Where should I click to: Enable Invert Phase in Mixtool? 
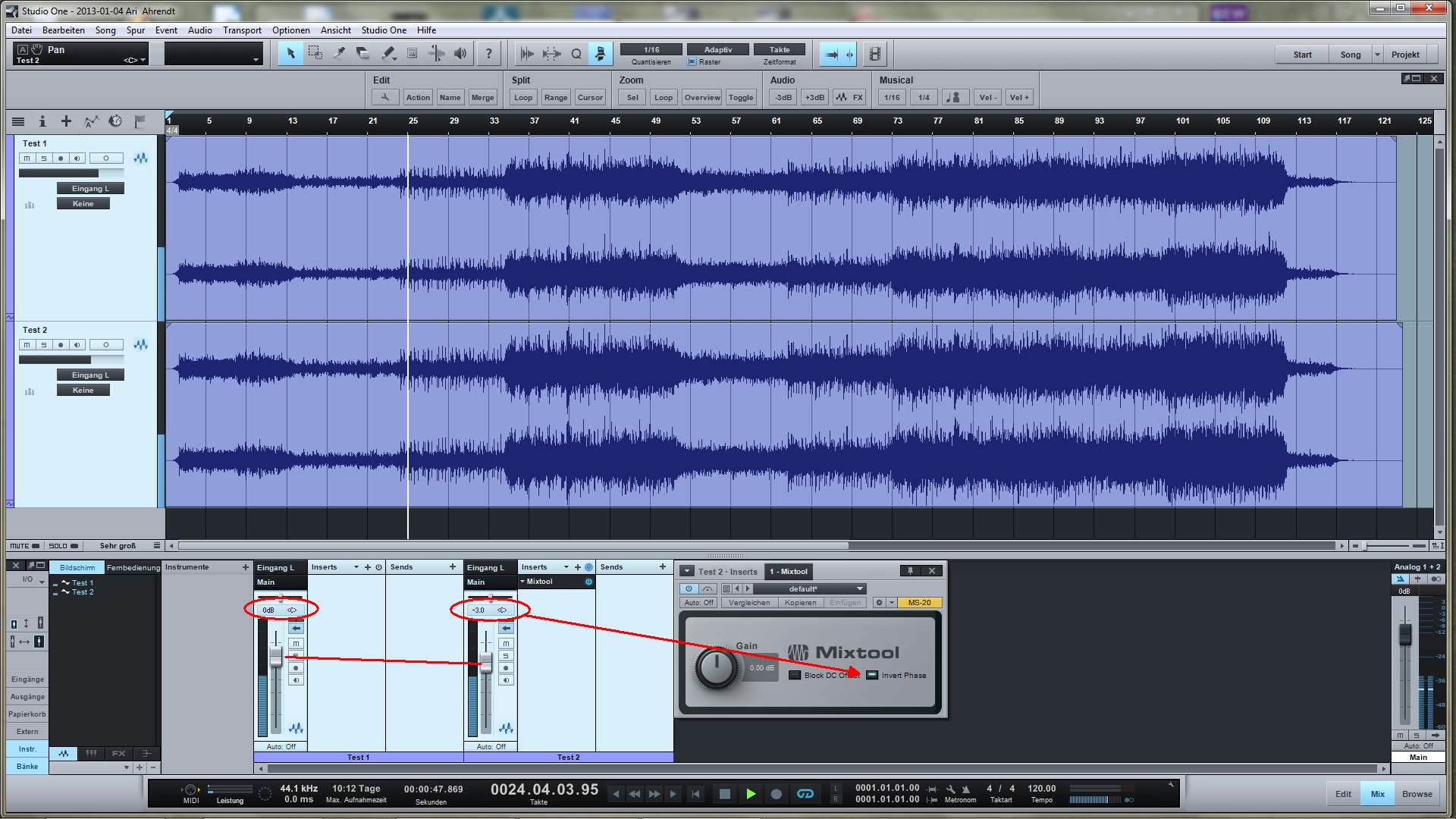tap(872, 675)
